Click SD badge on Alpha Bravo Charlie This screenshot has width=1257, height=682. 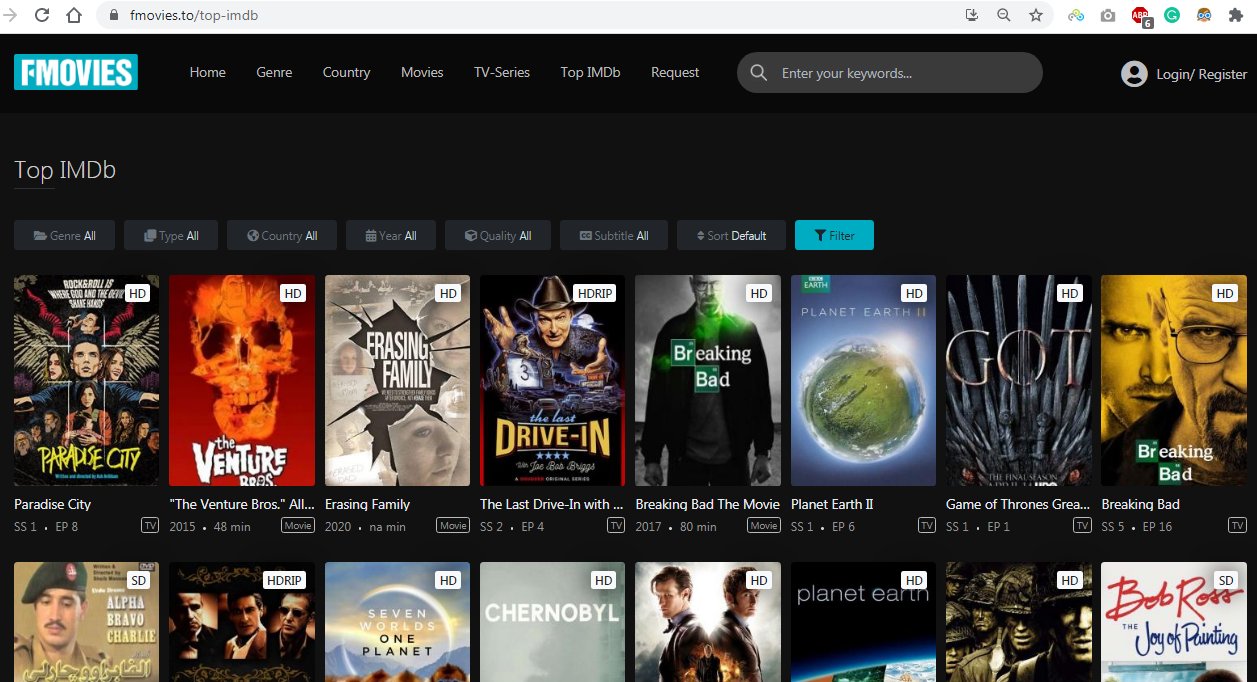138,580
